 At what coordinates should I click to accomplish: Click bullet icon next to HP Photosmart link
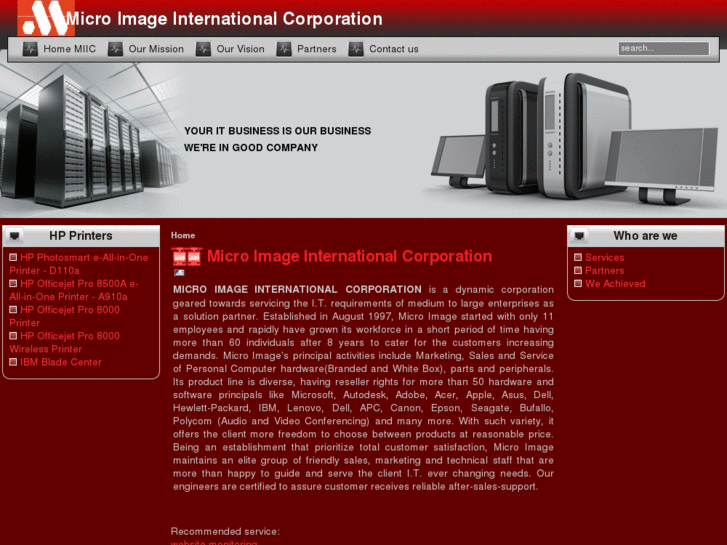click(13, 257)
